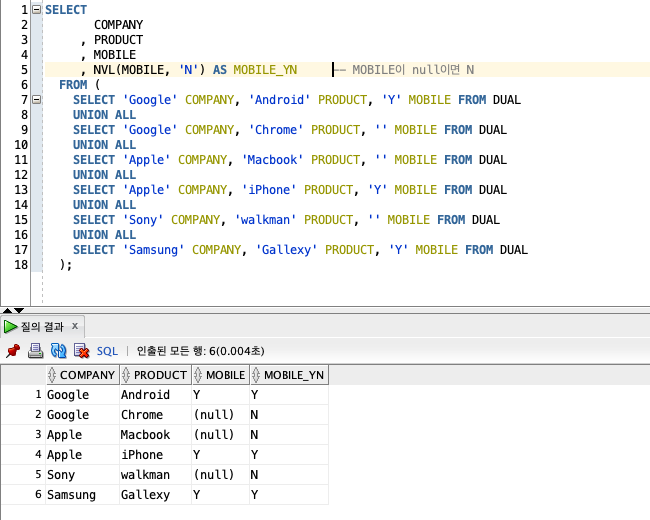The image size is (650, 520).
Task: Select the (null) MOBILE cell for walkman
Action: click(x=221, y=474)
